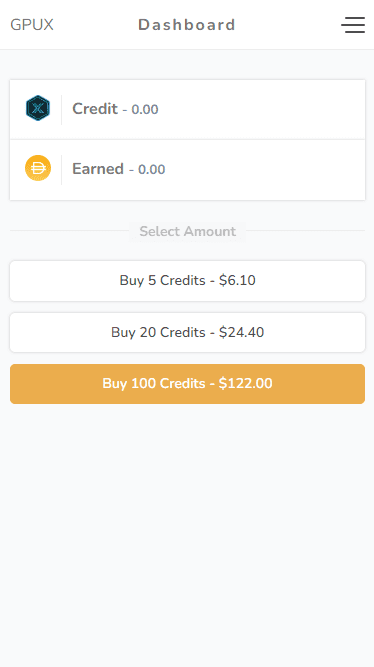Go home via the GPUX logo
This screenshot has height=667, width=374.
click(32, 25)
